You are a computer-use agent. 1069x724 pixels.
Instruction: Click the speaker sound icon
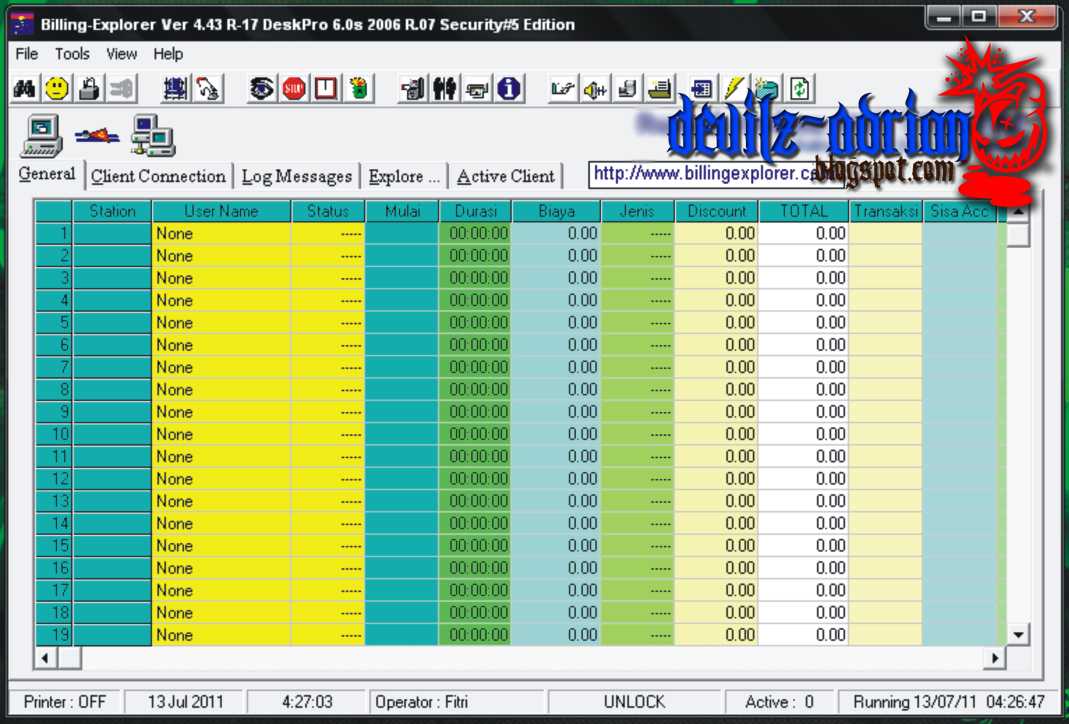(595, 89)
